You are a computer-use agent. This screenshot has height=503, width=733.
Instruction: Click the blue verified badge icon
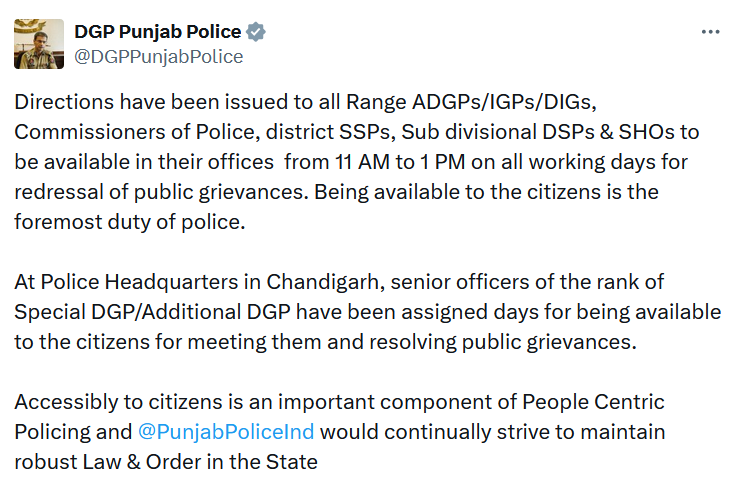(256, 32)
